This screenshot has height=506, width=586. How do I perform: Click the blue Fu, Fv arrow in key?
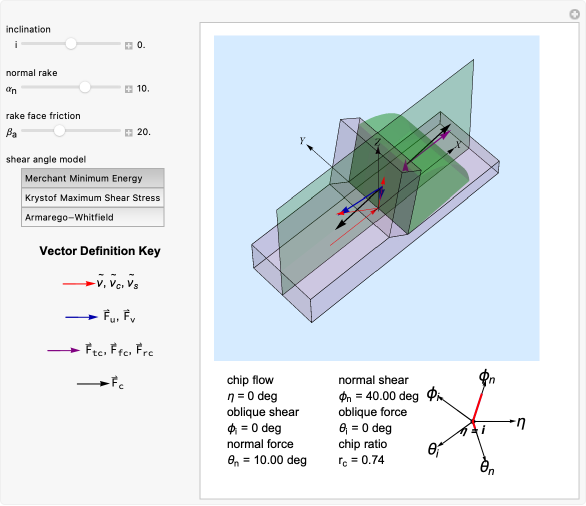coord(81,317)
